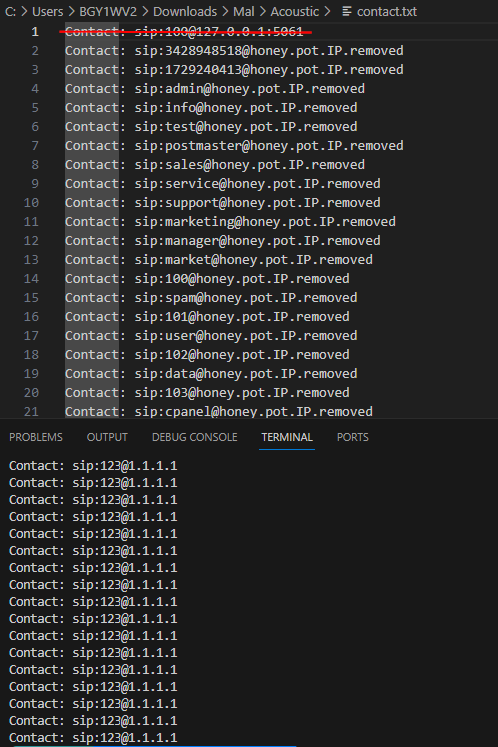Select the C: drive breadcrumb

pyautogui.click(x=10, y=11)
